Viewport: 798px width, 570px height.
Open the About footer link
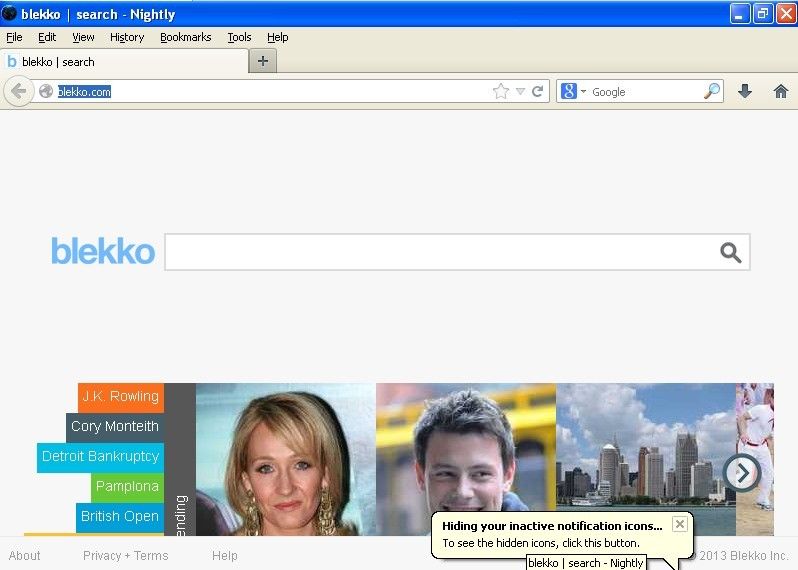pyautogui.click(x=24, y=555)
